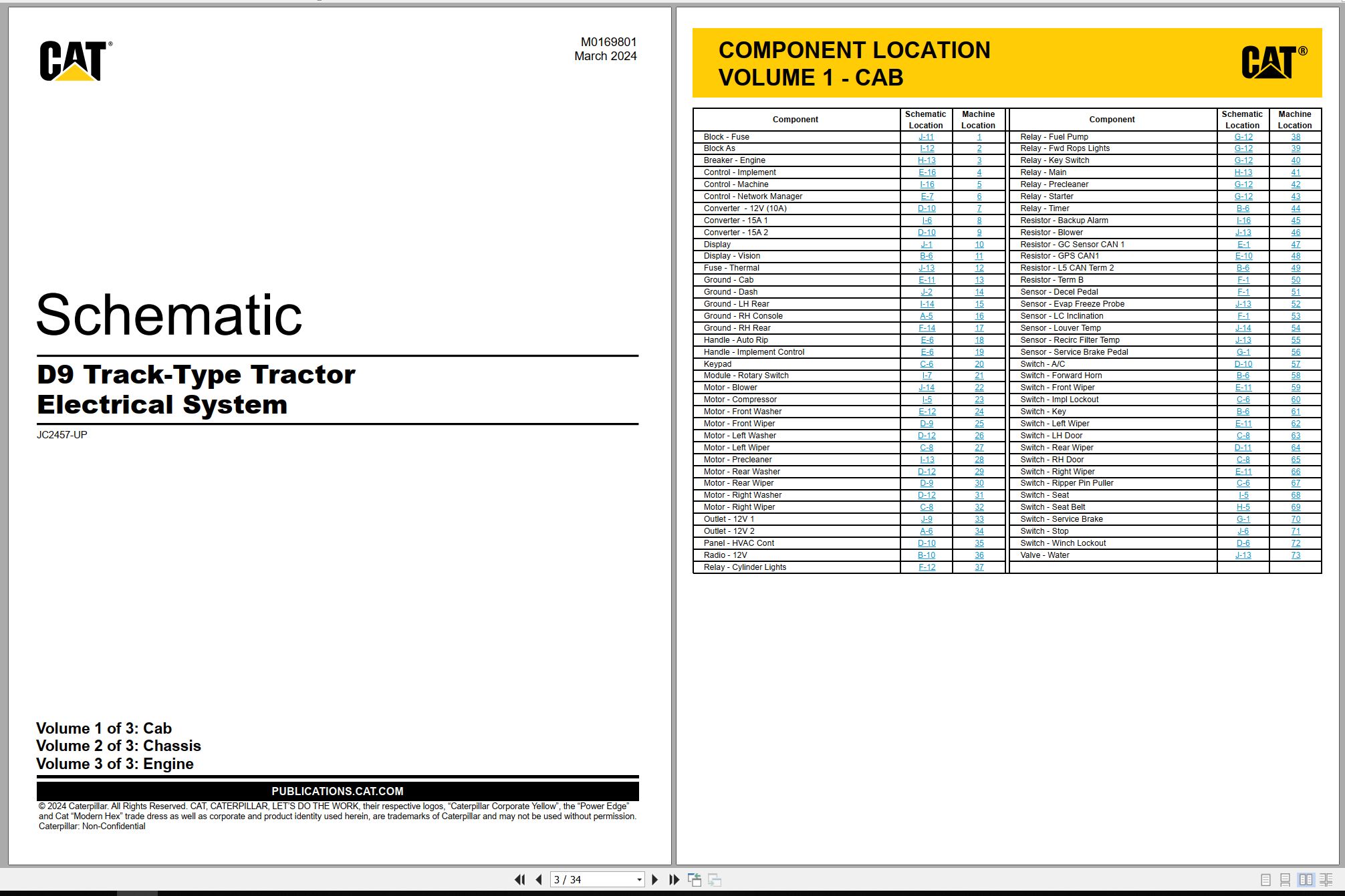Open the page number dropdown
This screenshot has height=896, width=1345.
(x=639, y=880)
